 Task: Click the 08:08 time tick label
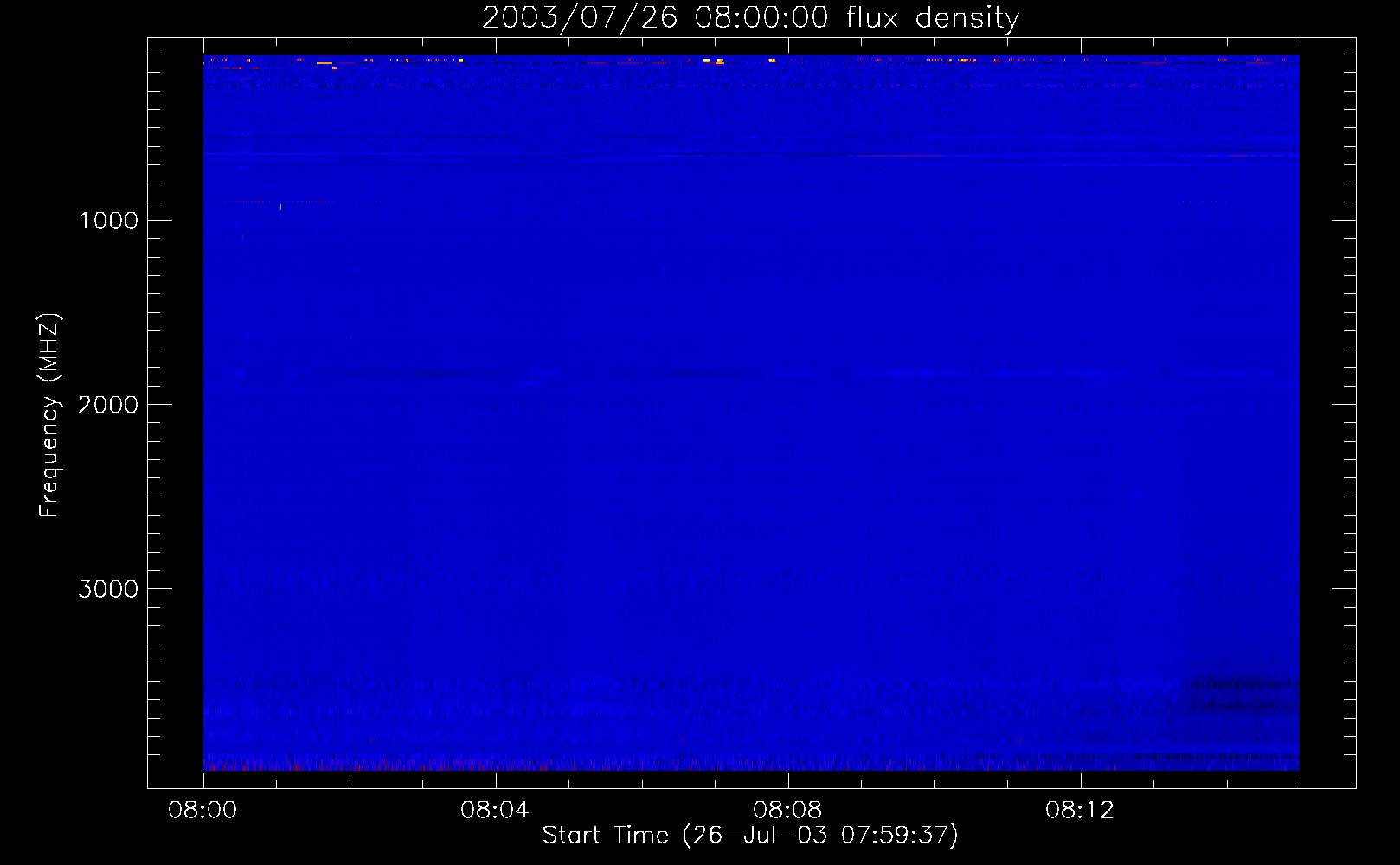(x=787, y=811)
